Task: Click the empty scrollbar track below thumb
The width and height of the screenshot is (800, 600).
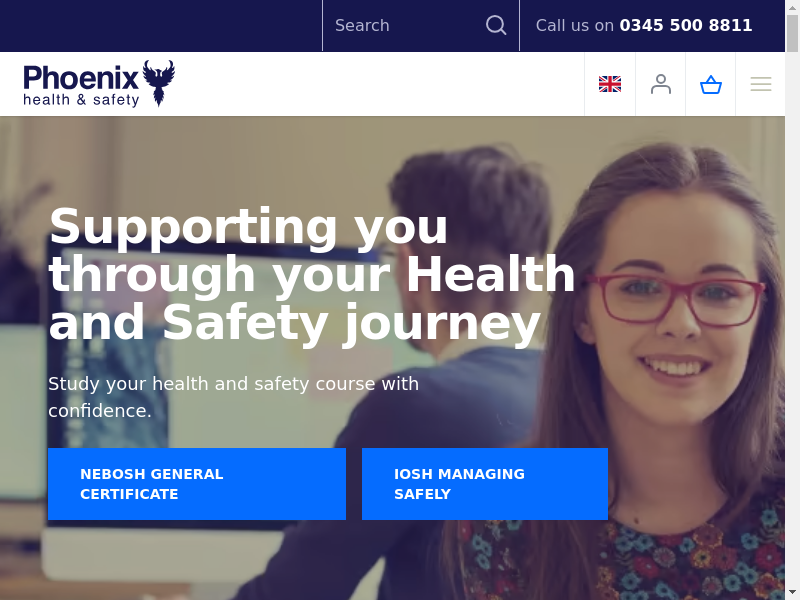Action: [x=792, y=316]
